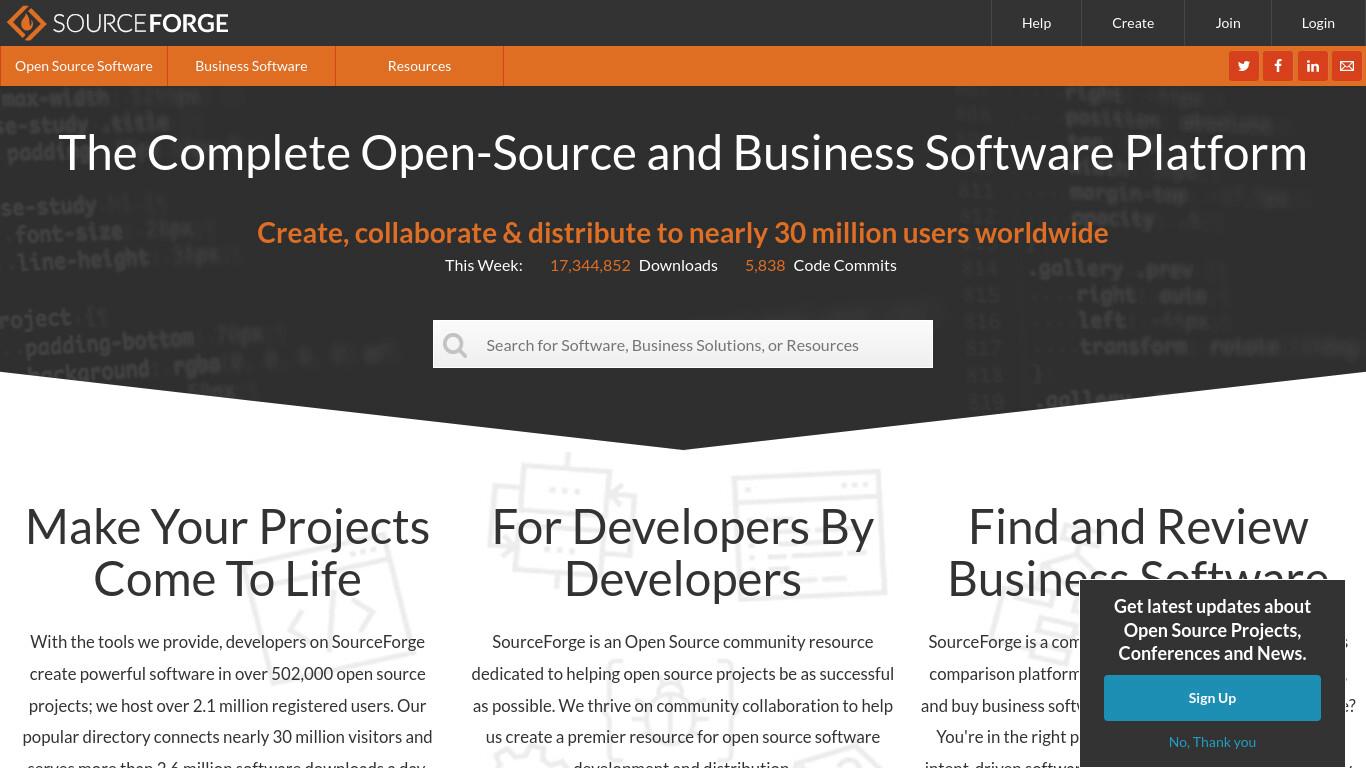Open the Create link in header
This screenshot has height=768, width=1366.
coord(1133,23)
